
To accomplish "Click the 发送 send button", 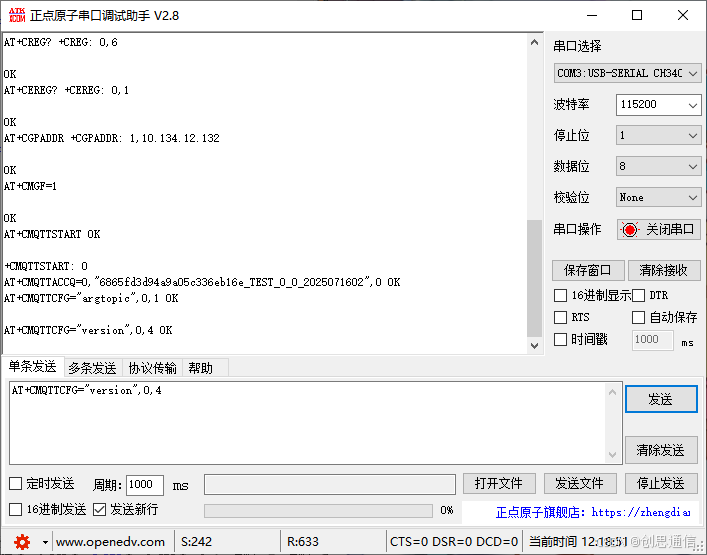I will (661, 399).
